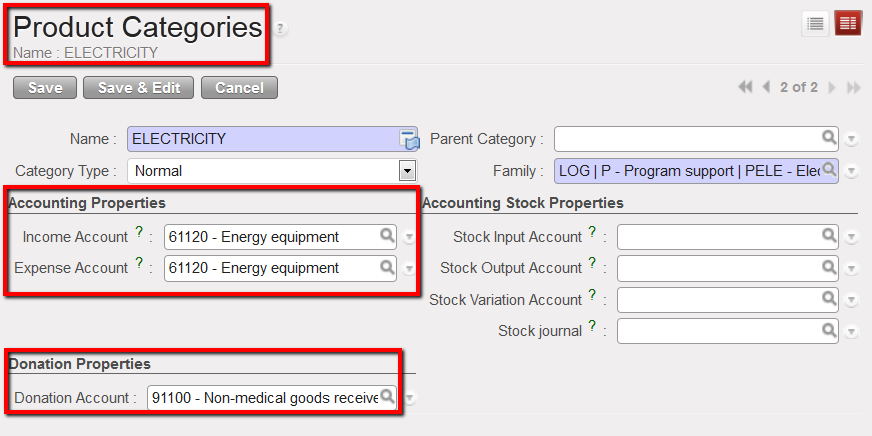This screenshot has height=436, width=872.
Task: Click the translate icon in Name field
Action: click(408, 139)
